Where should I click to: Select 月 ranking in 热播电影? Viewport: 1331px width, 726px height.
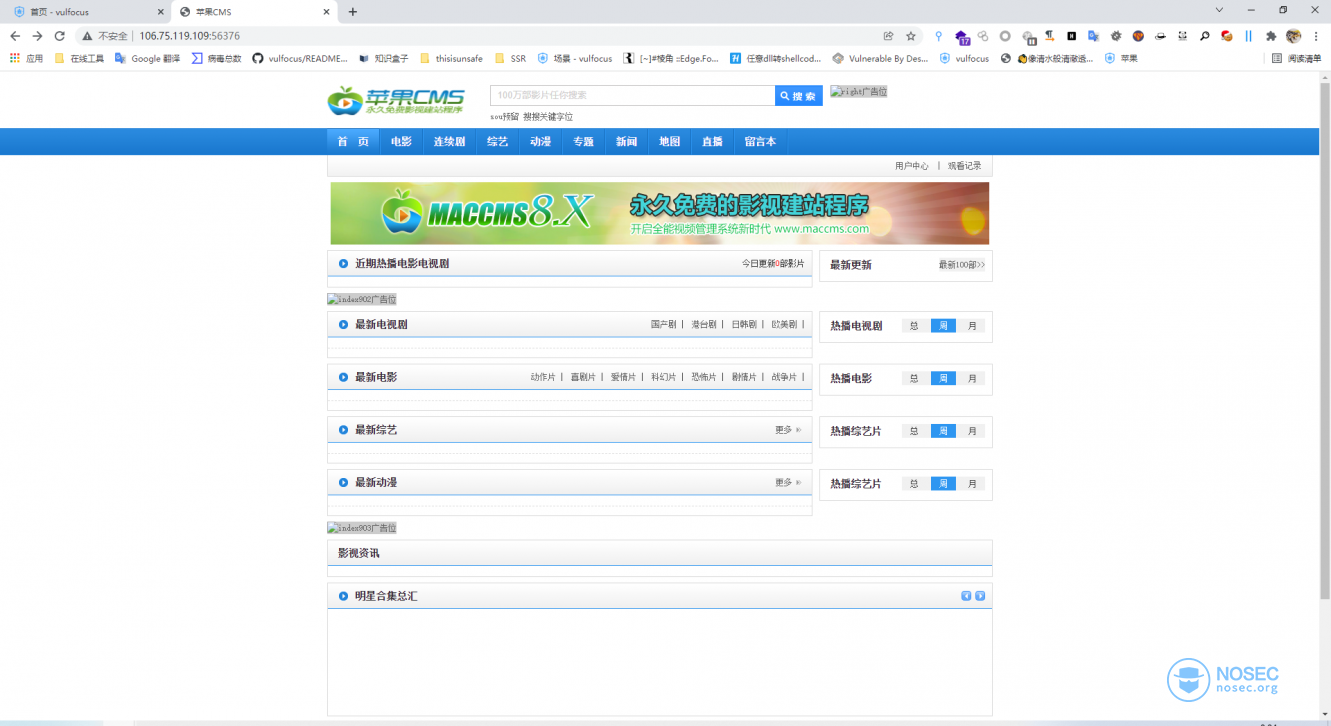tap(972, 378)
